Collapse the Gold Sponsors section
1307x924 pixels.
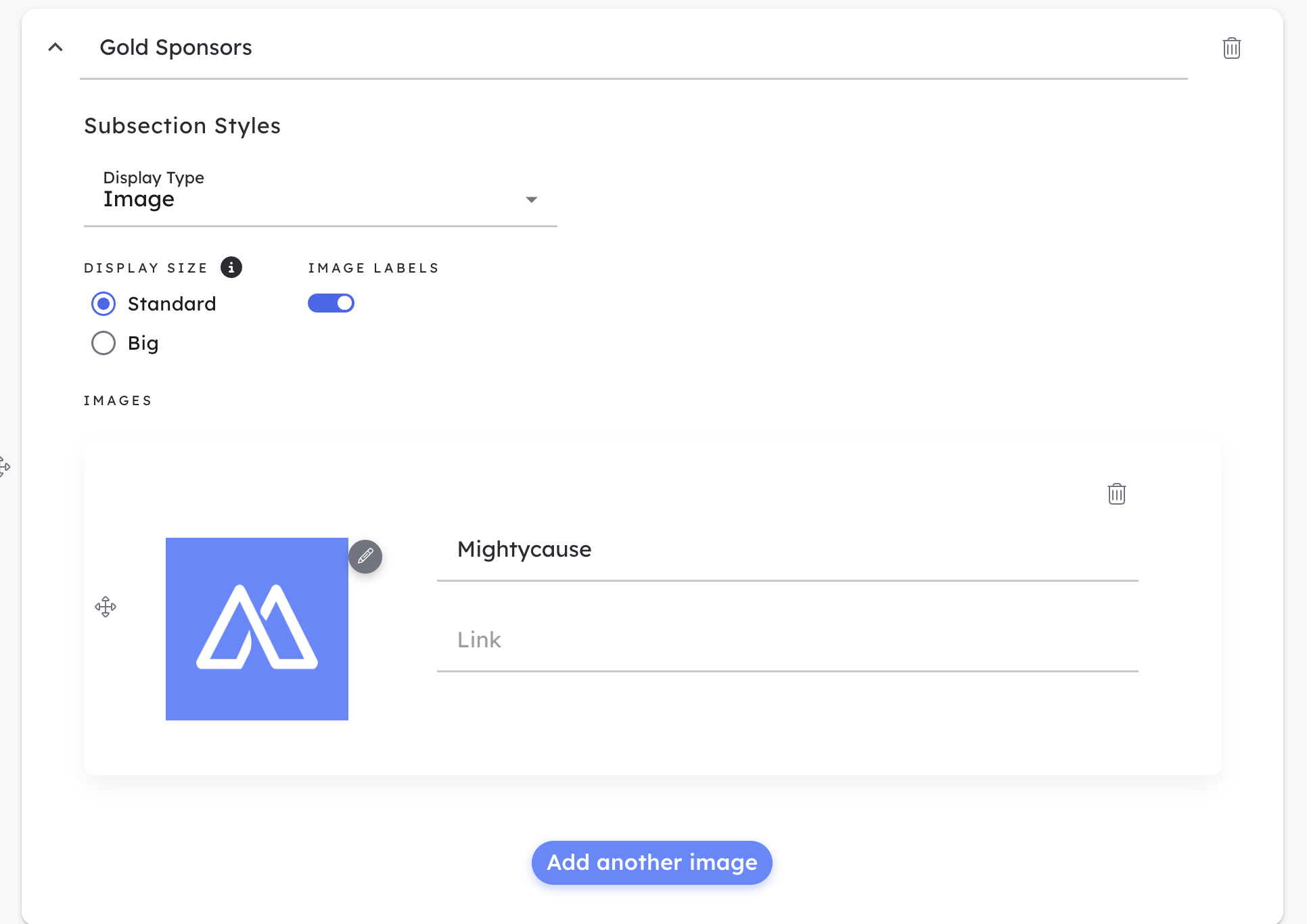coord(55,47)
